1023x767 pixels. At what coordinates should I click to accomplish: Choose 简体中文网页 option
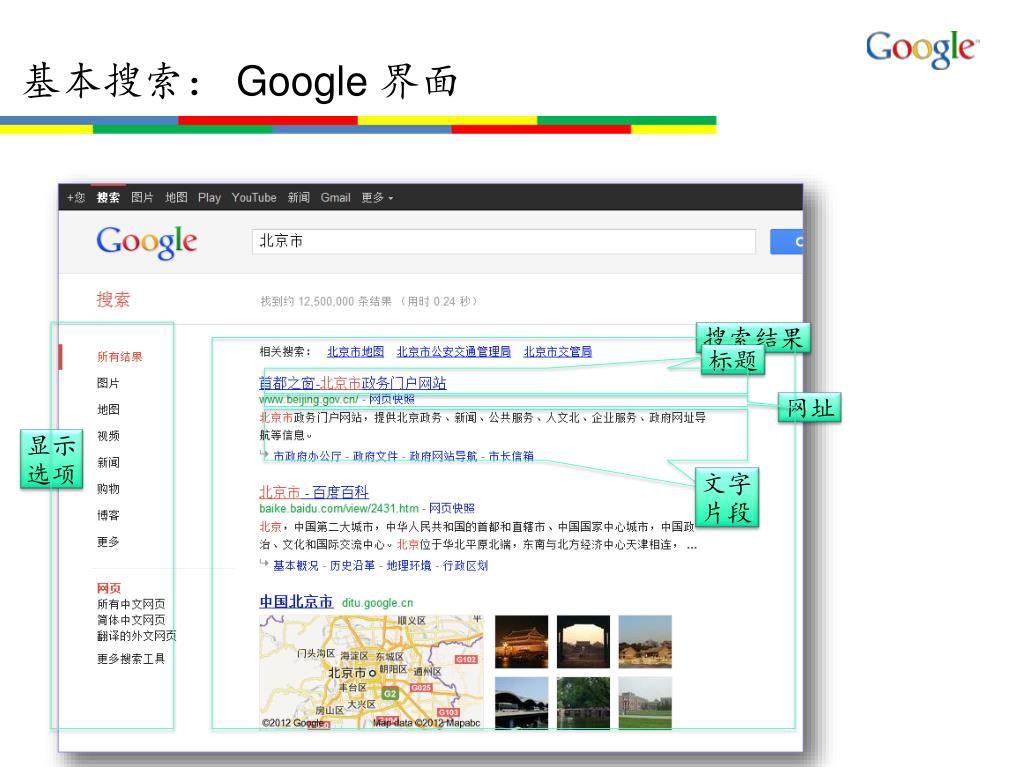[x=131, y=620]
